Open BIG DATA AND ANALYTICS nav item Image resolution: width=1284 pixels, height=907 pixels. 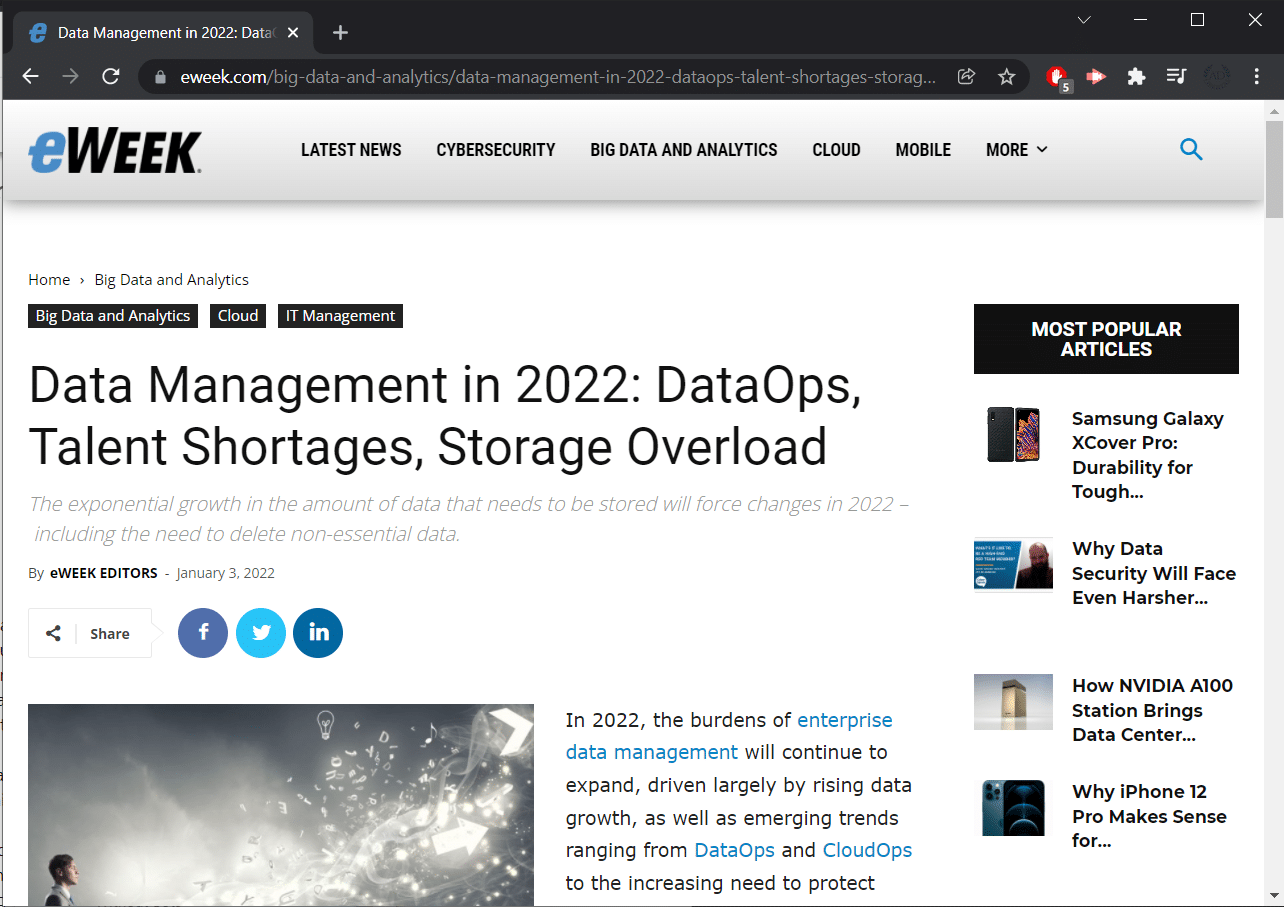pos(684,150)
